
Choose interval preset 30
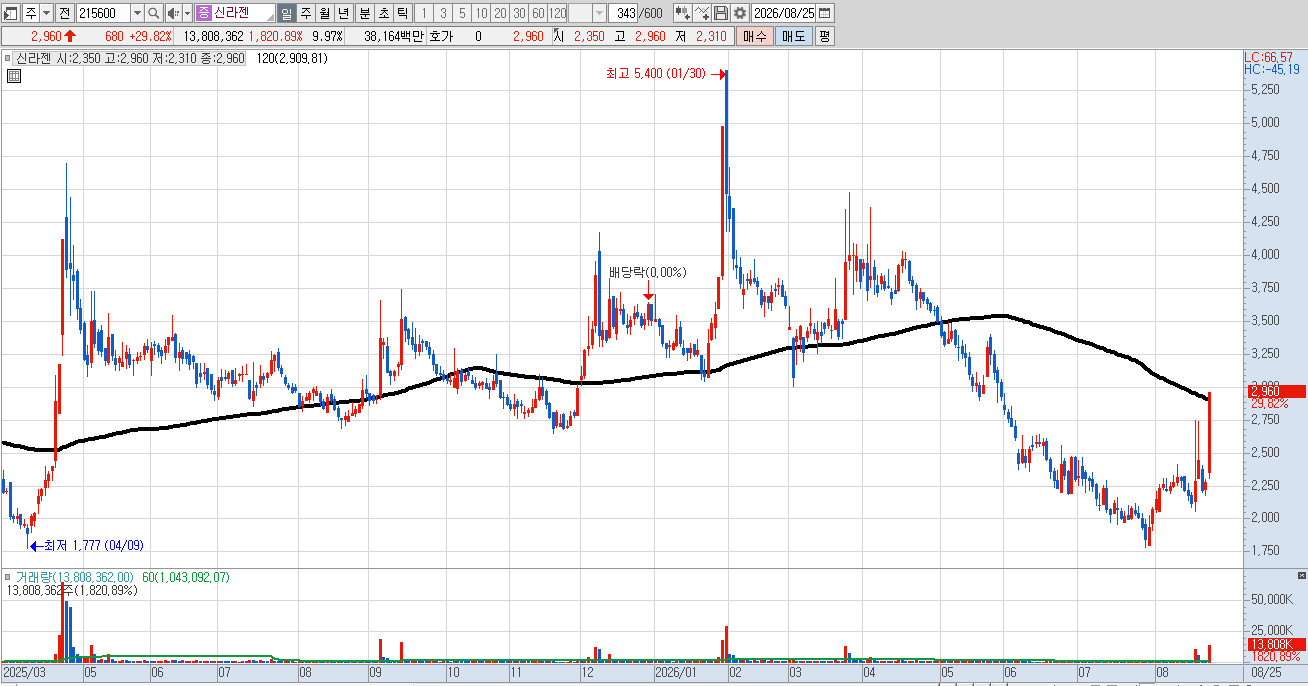click(519, 13)
